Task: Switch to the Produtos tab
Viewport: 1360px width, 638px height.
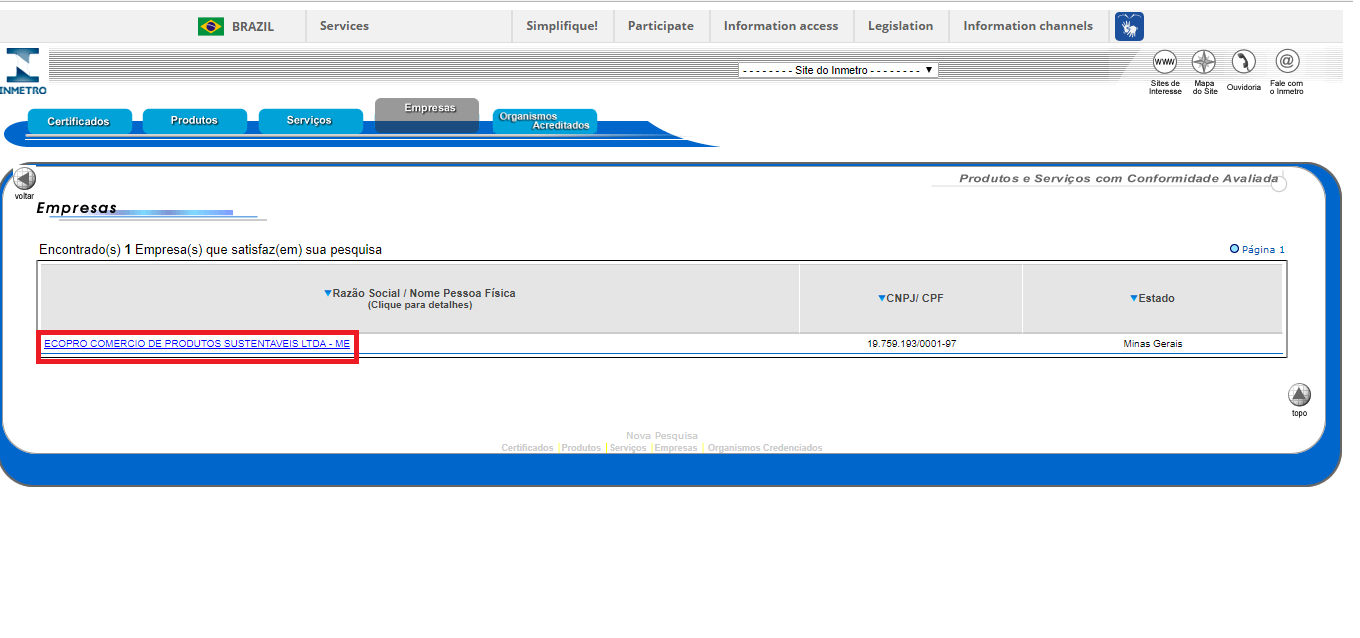Action: pyautogui.click(x=194, y=121)
